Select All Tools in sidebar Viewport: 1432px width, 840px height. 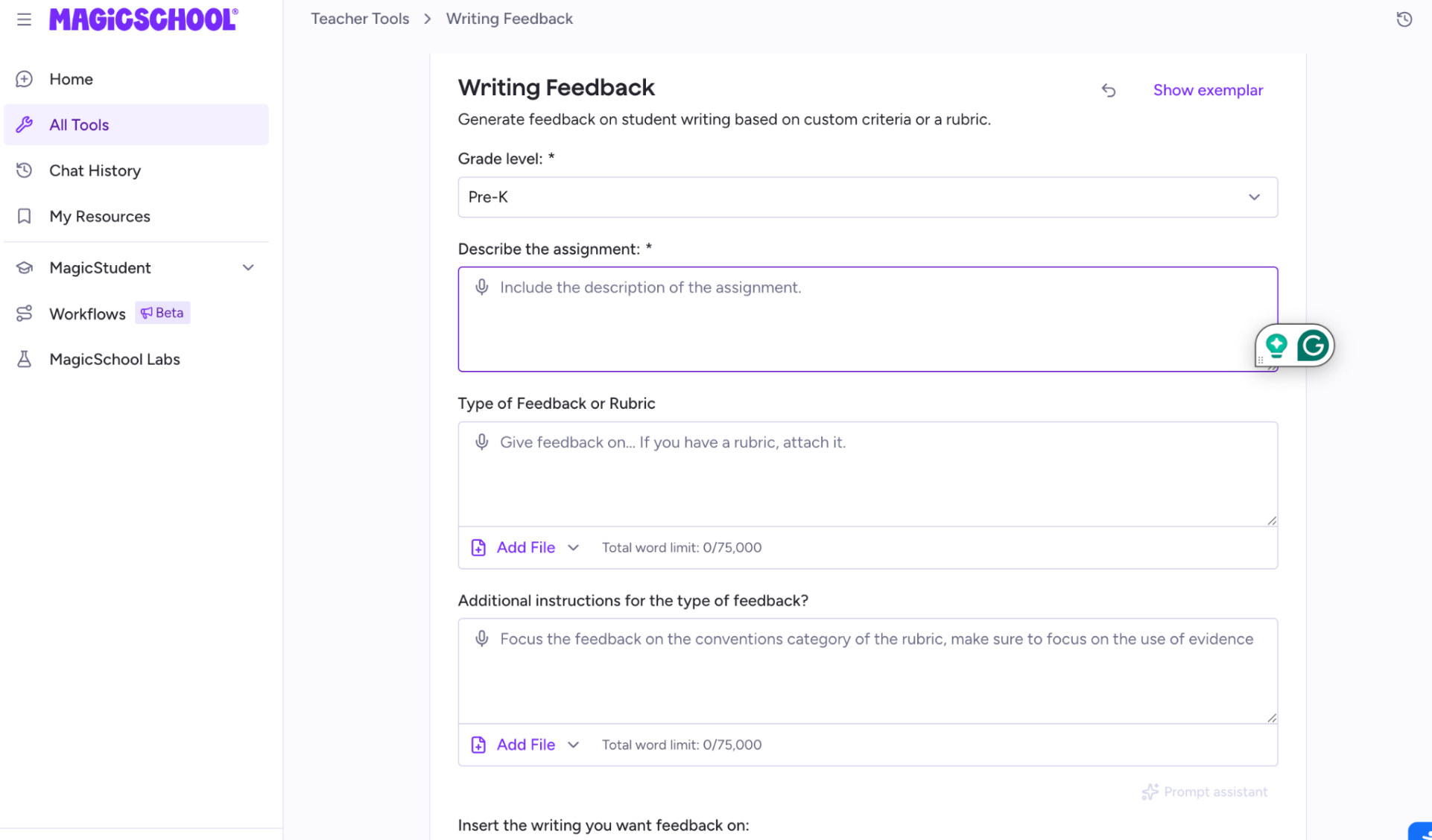pyautogui.click(x=136, y=124)
